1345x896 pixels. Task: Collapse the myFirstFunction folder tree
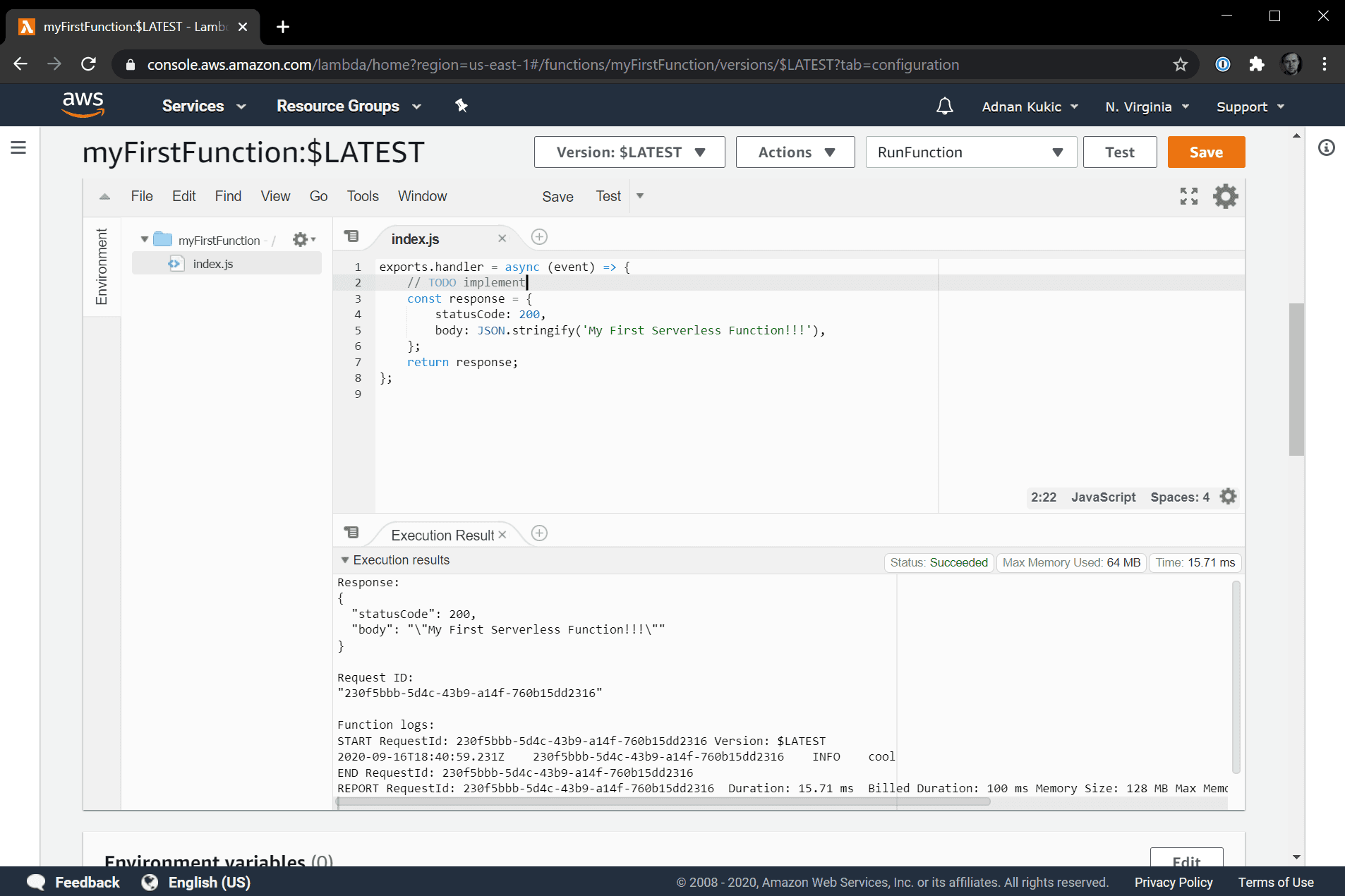click(x=144, y=240)
